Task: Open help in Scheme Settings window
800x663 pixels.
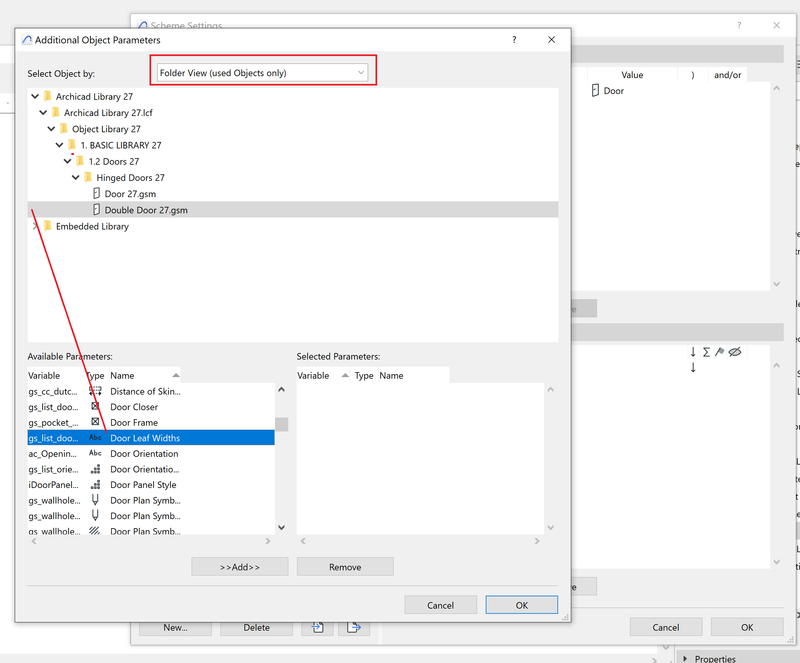Action: (x=739, y=25)
